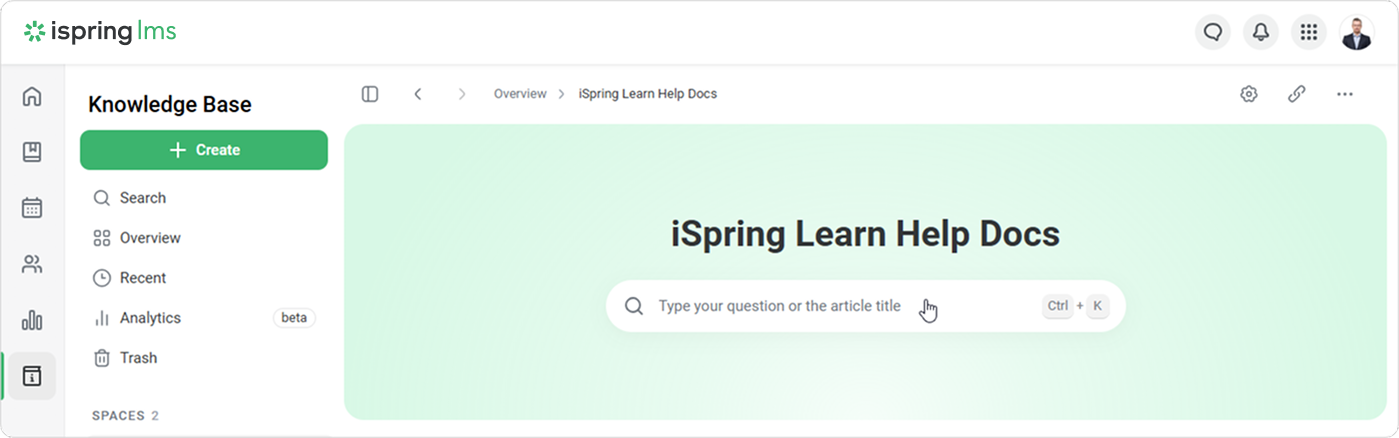
Task: Open the Users icon in left rail
Action: coord(32,264)
